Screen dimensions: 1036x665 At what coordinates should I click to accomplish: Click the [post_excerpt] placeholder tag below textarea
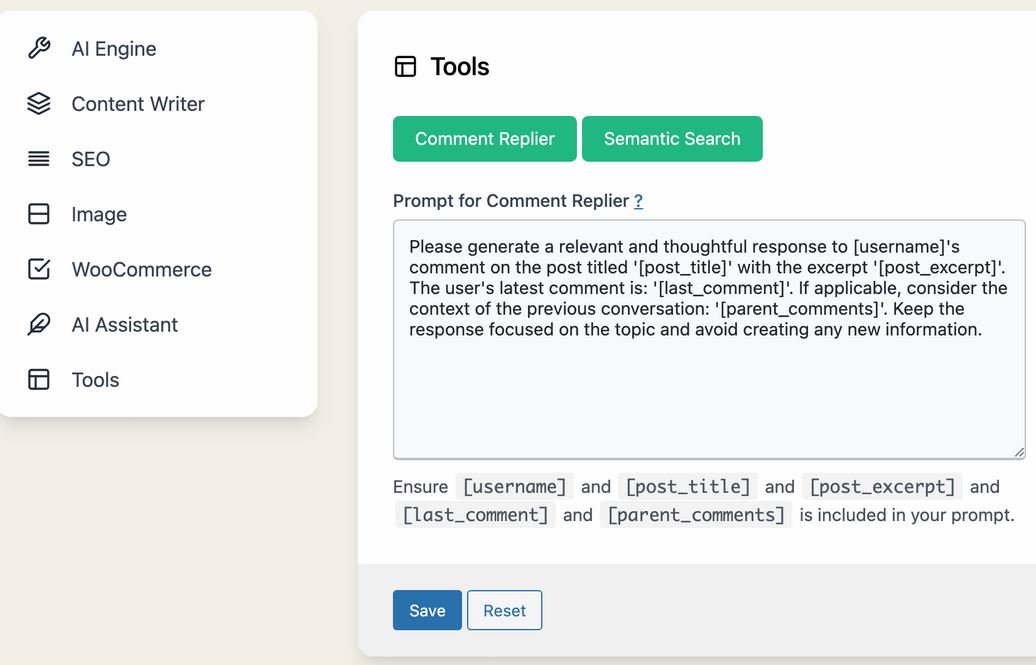pyautogui.click(x=882, y=487)
